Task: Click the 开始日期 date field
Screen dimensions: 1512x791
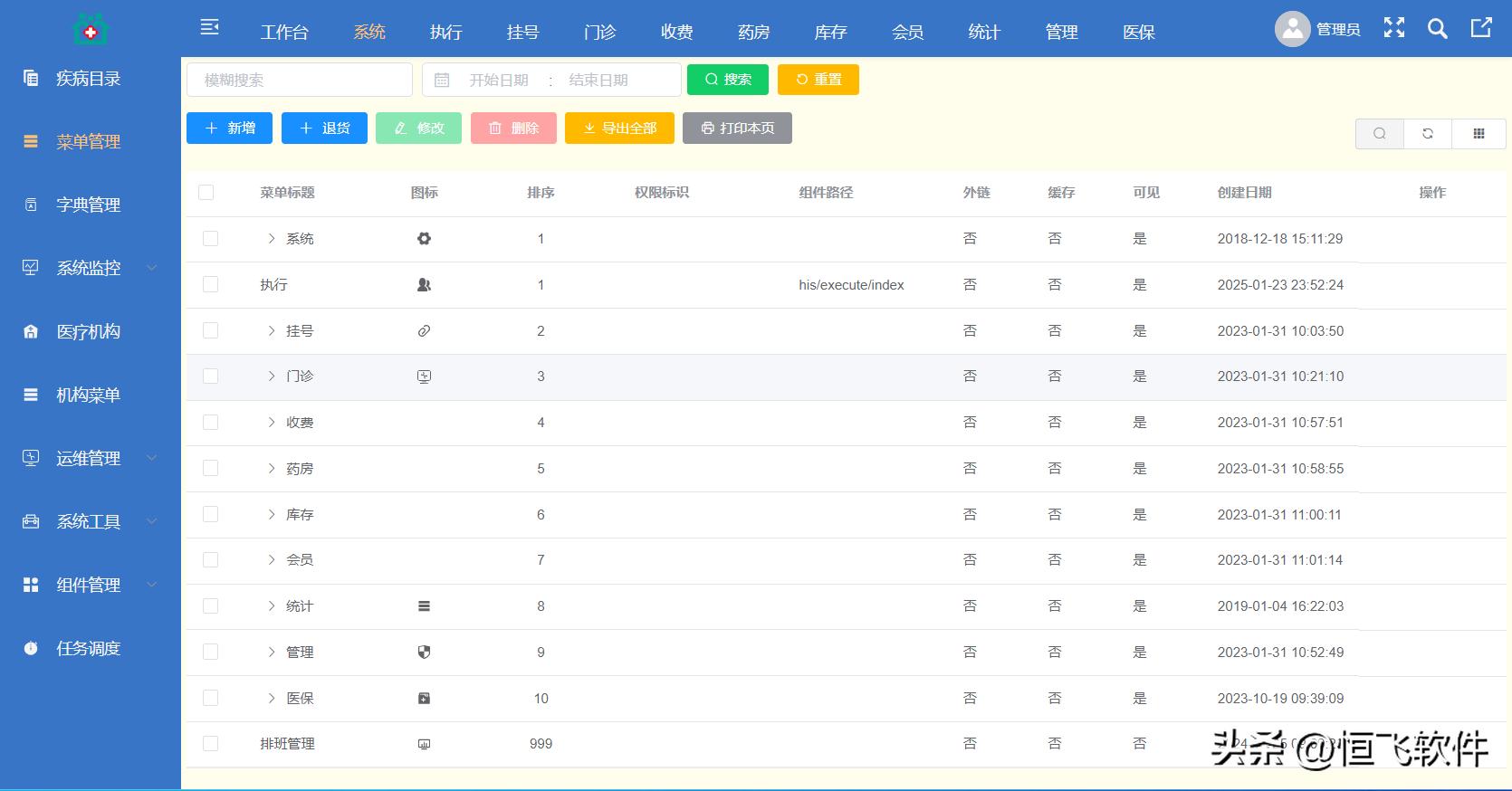Action: point(499,80)
